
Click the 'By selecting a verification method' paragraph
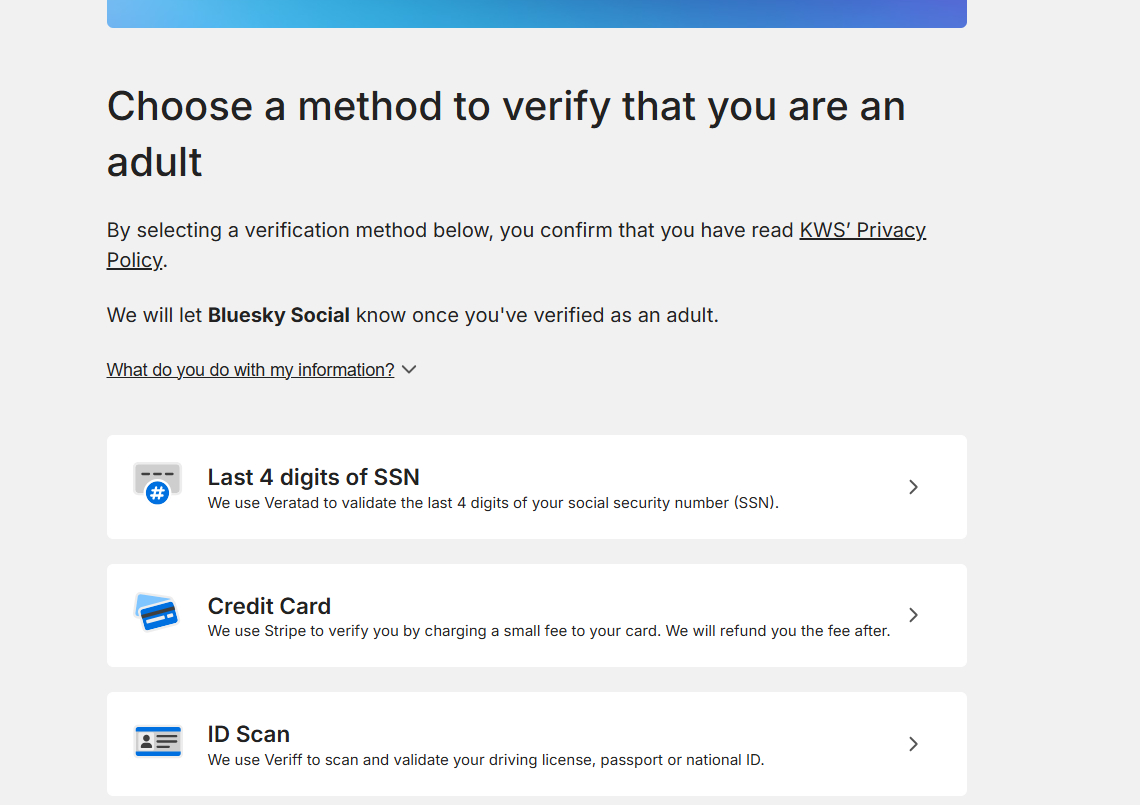(450, 231)
